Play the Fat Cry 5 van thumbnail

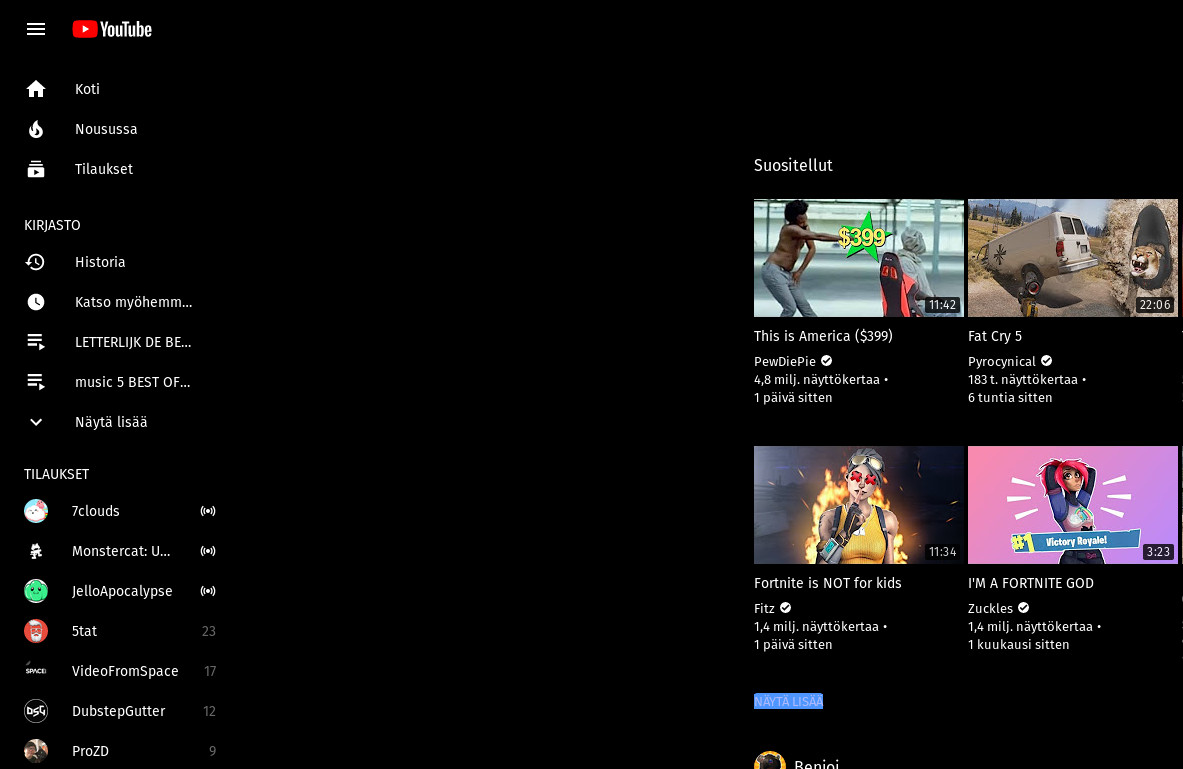click(1073, 258)
